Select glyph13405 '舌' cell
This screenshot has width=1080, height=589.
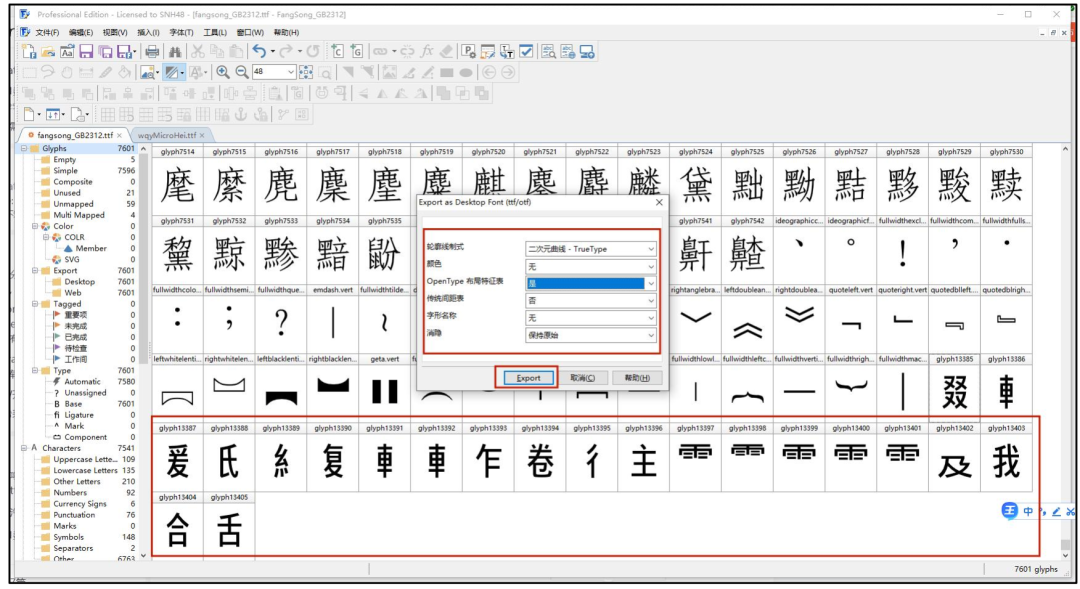coord(229,525)
